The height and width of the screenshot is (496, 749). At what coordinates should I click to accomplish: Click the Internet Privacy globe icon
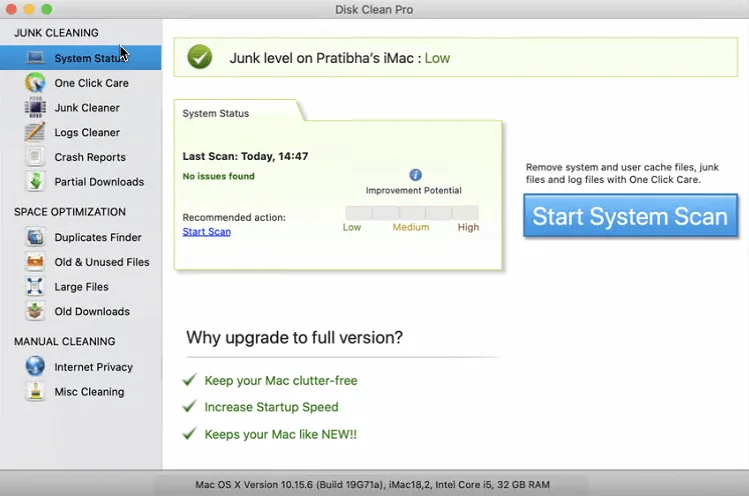pos(35,367)
